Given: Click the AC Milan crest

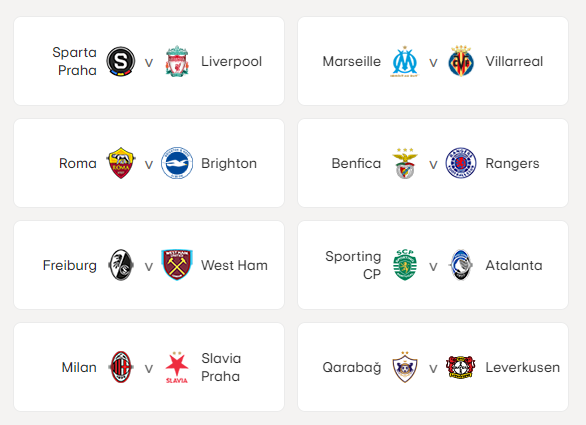Looking at the screenshot, I should coord(120,367).
